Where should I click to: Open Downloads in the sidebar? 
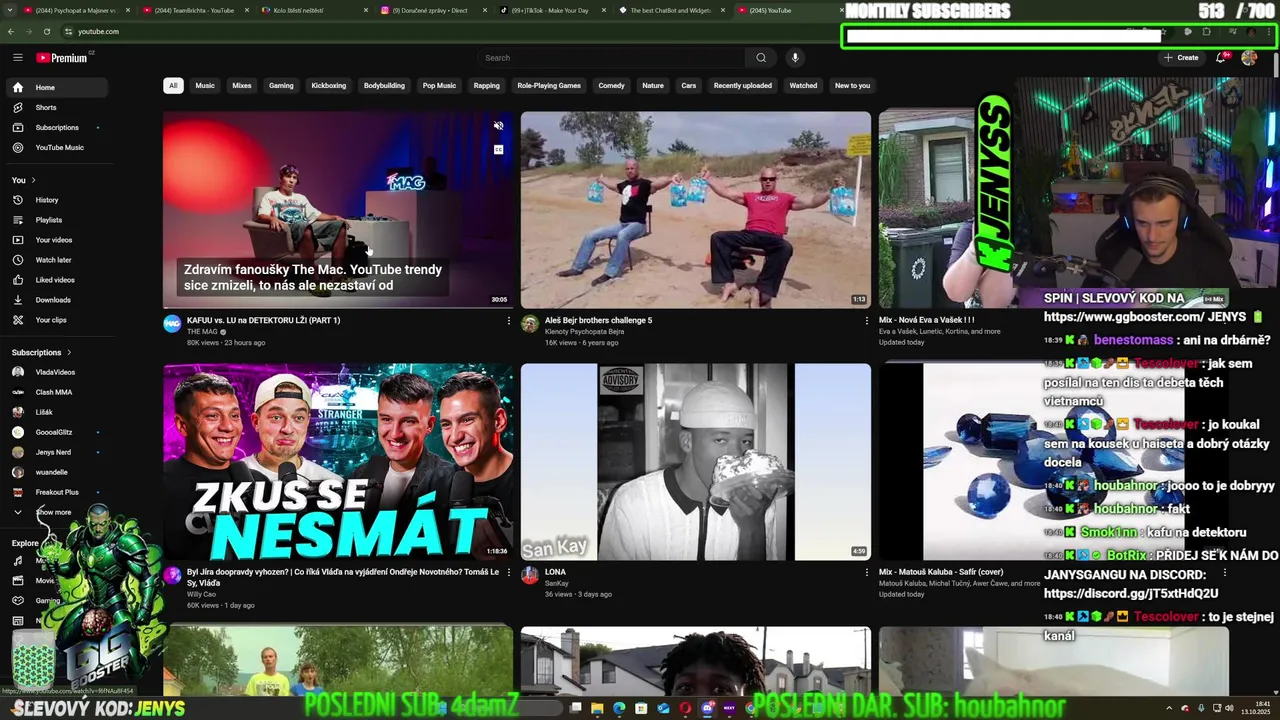(56, 300)
